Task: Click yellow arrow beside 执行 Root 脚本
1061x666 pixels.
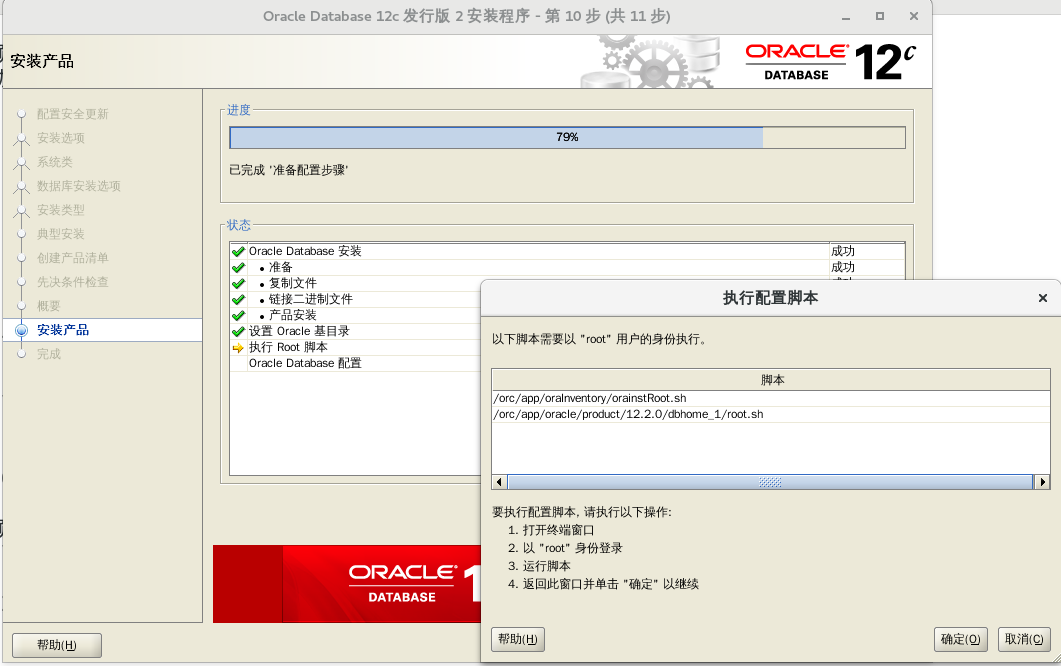Action: coord(238,348)
